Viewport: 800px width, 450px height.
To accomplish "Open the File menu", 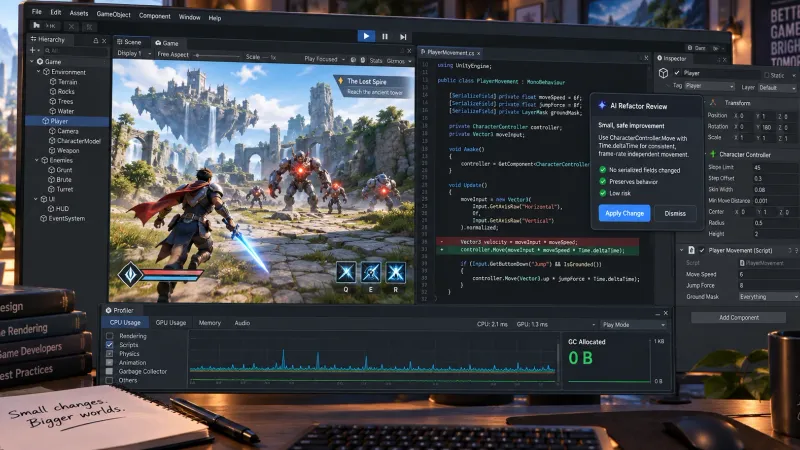I will pyautogui.click(x=36, y=11).
